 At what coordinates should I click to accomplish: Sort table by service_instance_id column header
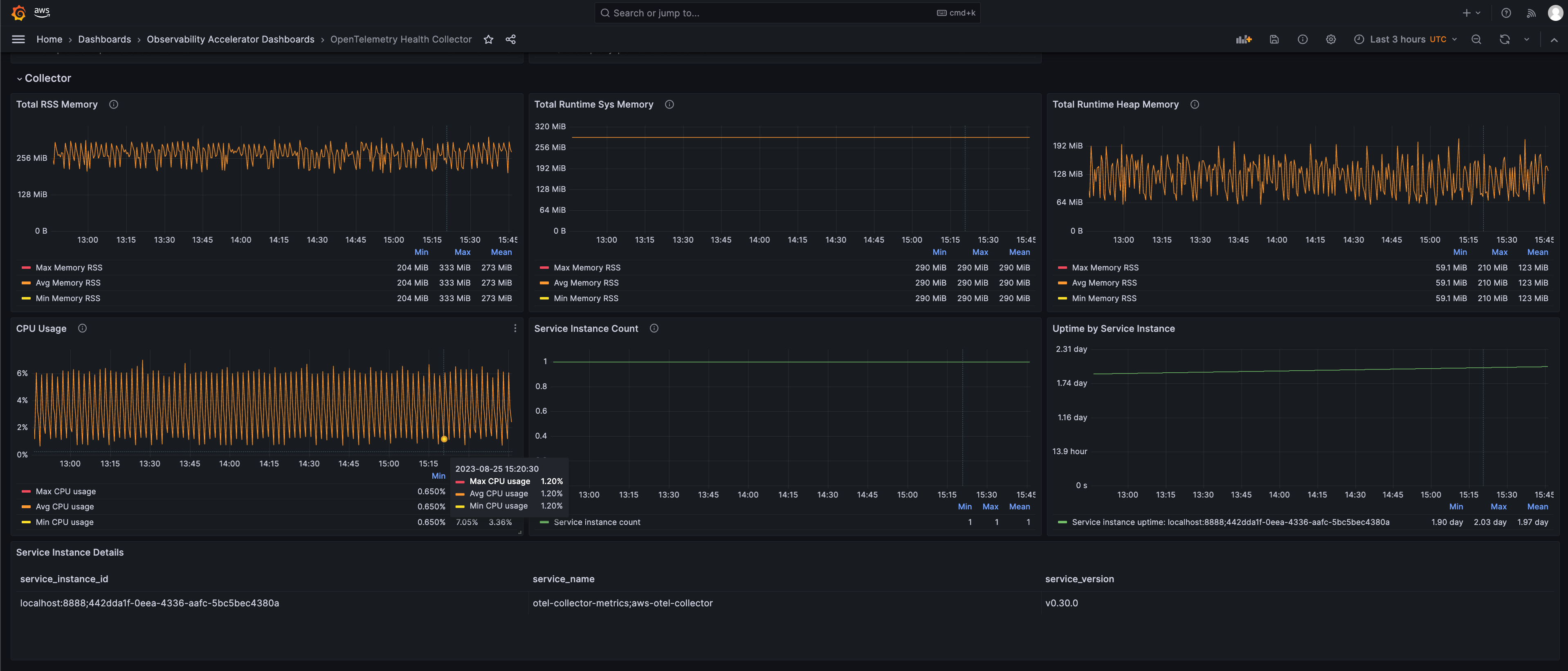(64, 579)
